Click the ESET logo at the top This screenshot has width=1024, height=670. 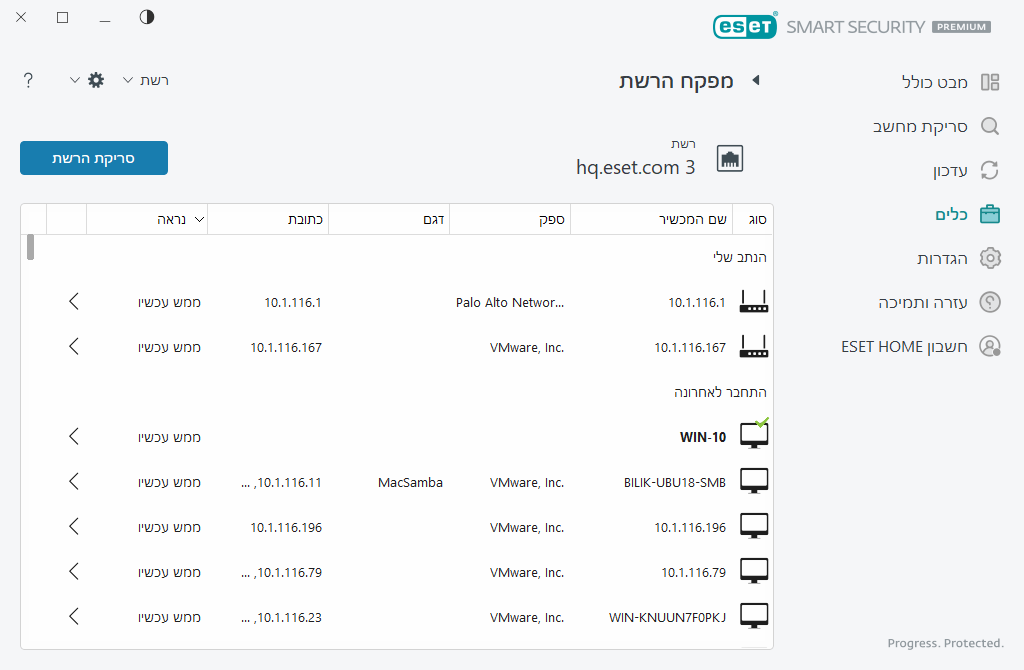tap(745, 26)
